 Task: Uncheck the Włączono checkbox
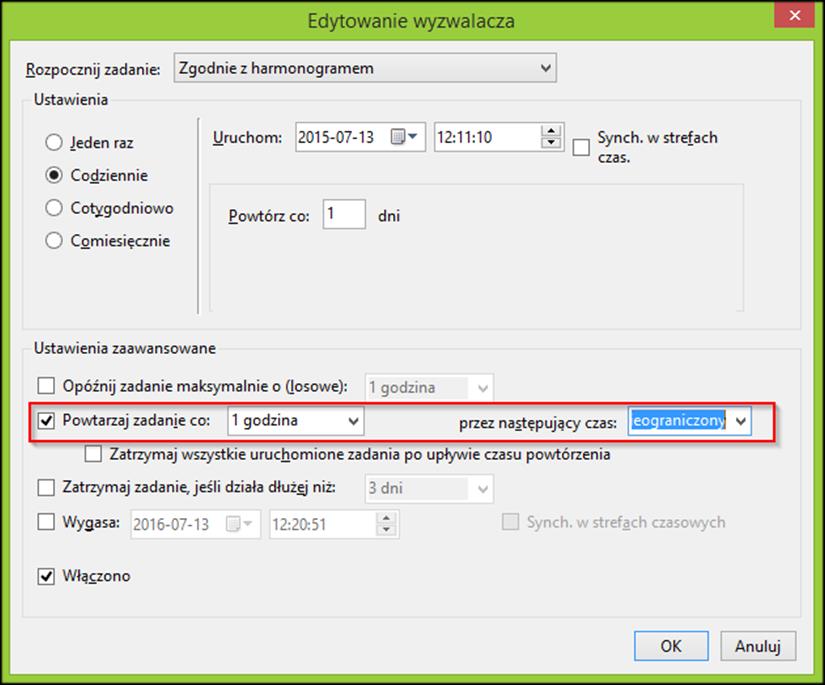coord(46,576)
